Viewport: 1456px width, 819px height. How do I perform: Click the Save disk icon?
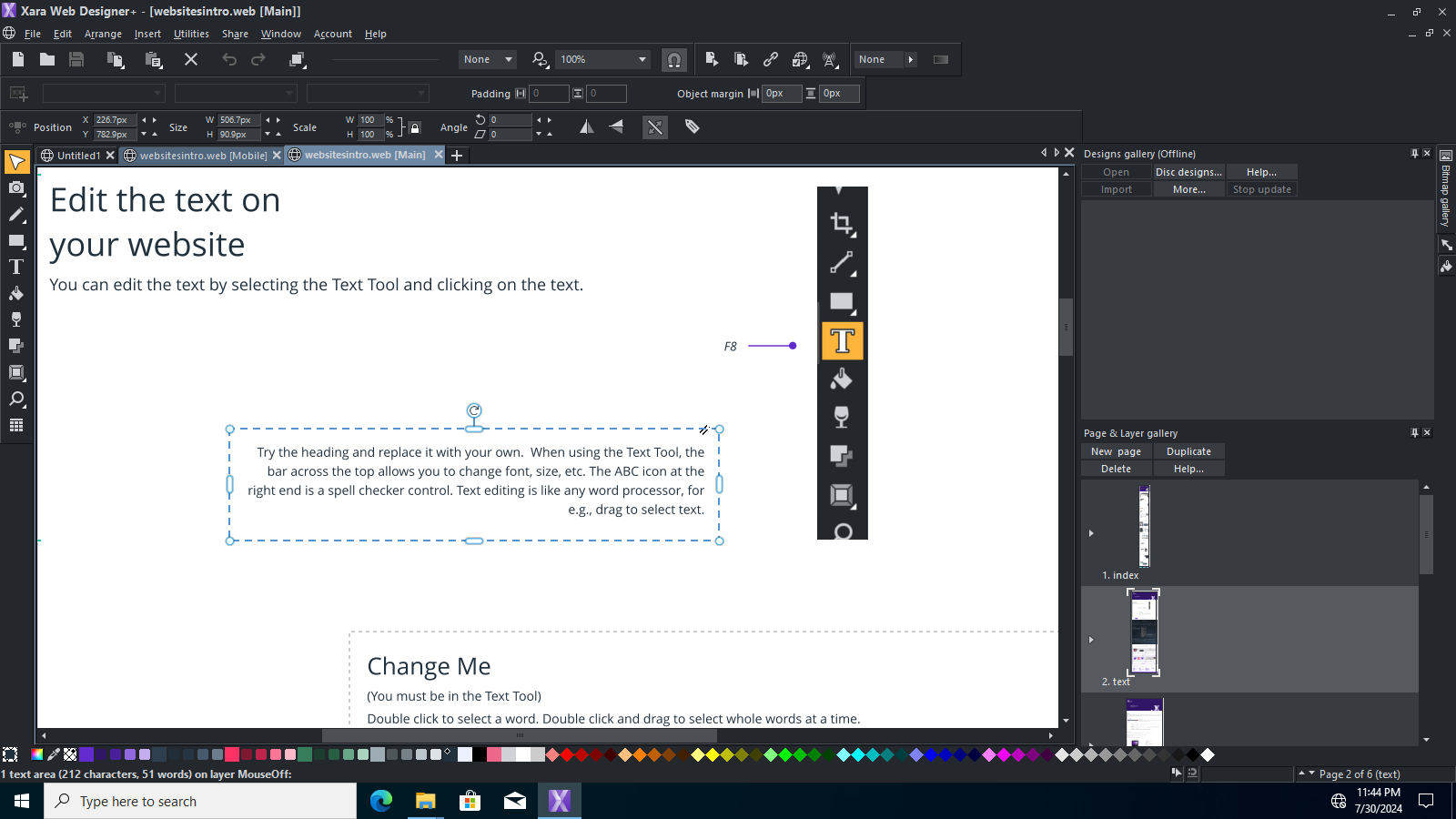point(76,59)
